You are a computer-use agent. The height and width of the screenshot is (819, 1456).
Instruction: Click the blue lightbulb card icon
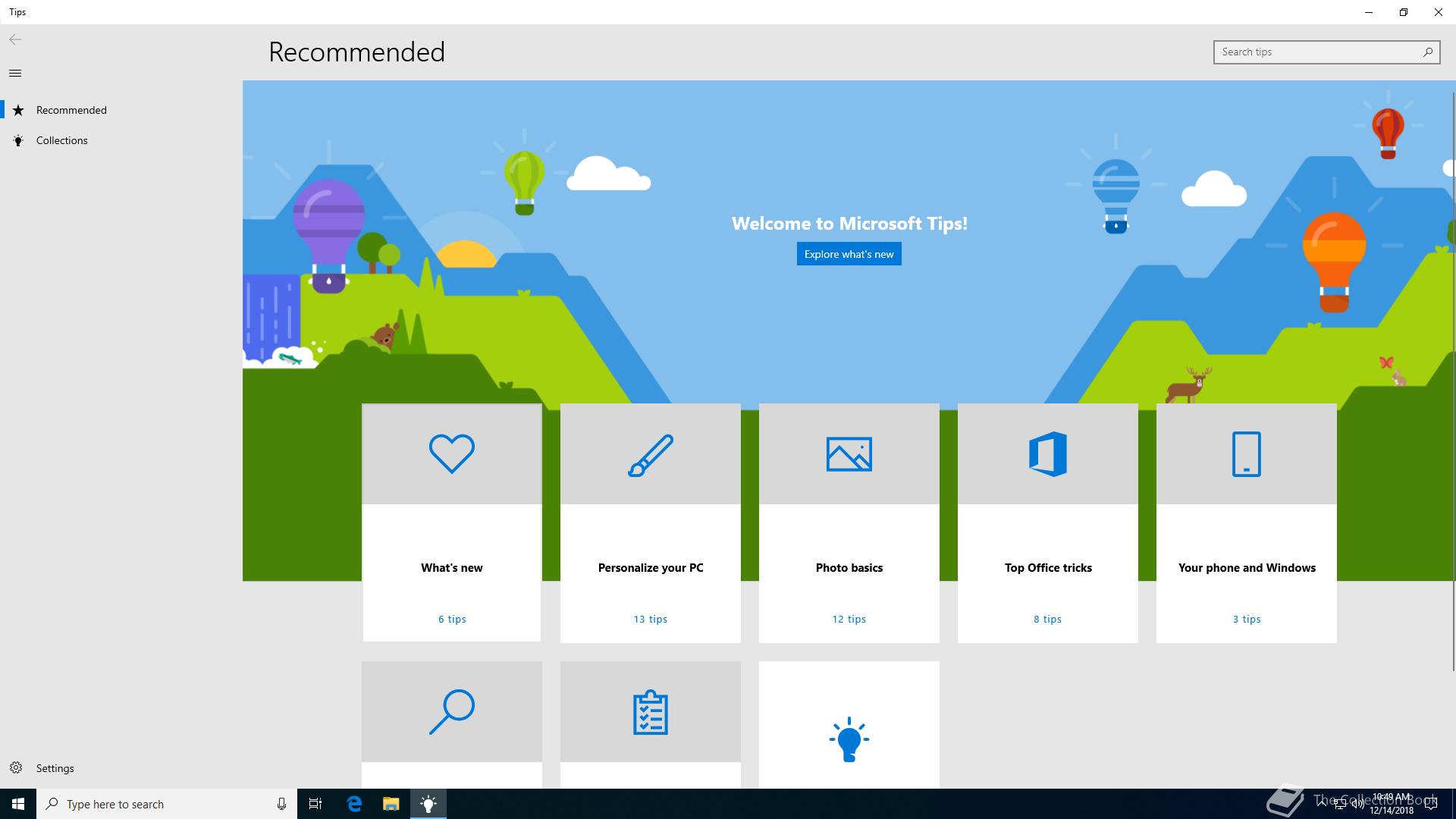(x=849, y=739)
